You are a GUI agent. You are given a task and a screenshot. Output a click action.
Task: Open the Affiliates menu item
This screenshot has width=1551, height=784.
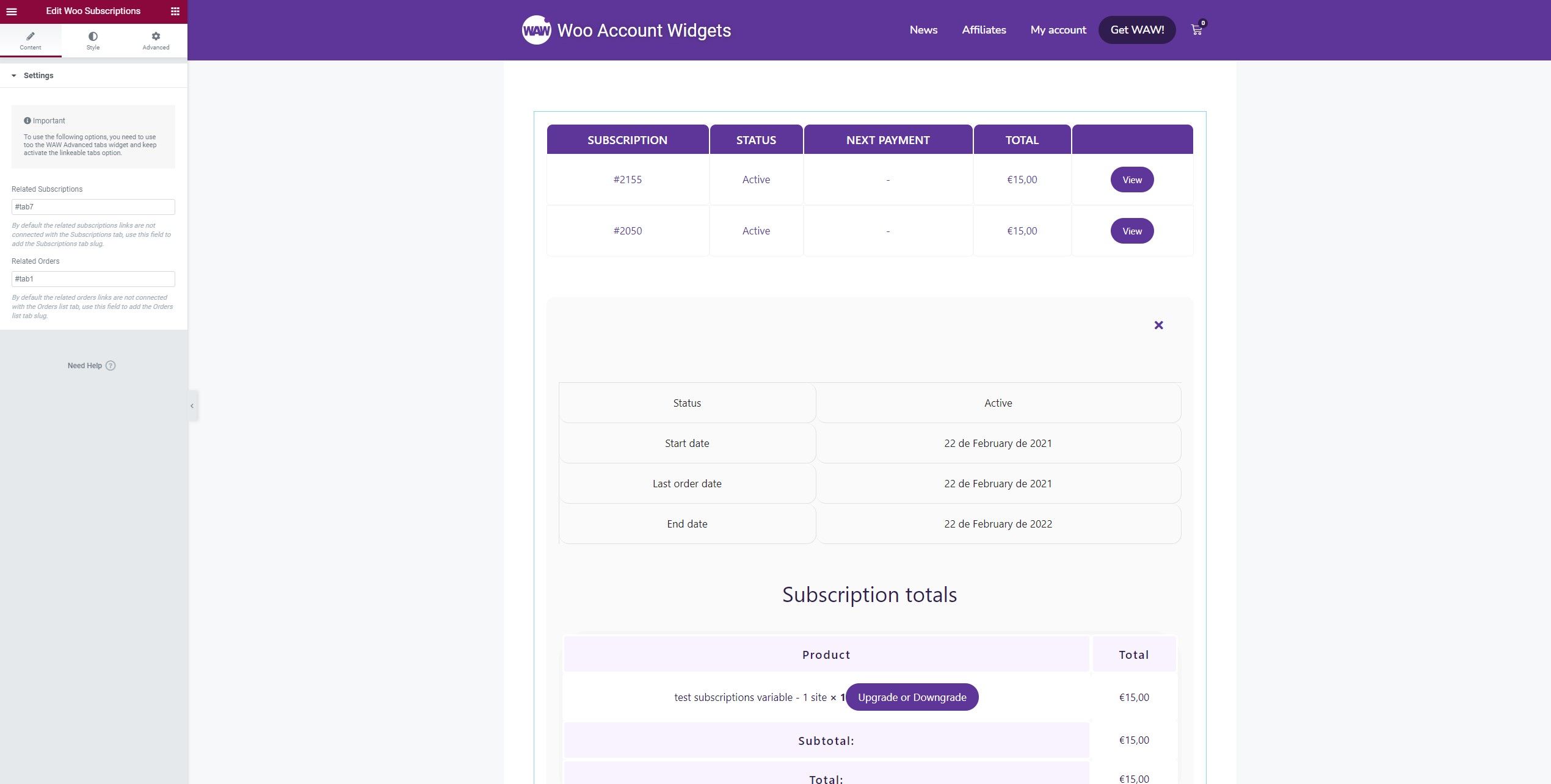[x=984, y=30]
